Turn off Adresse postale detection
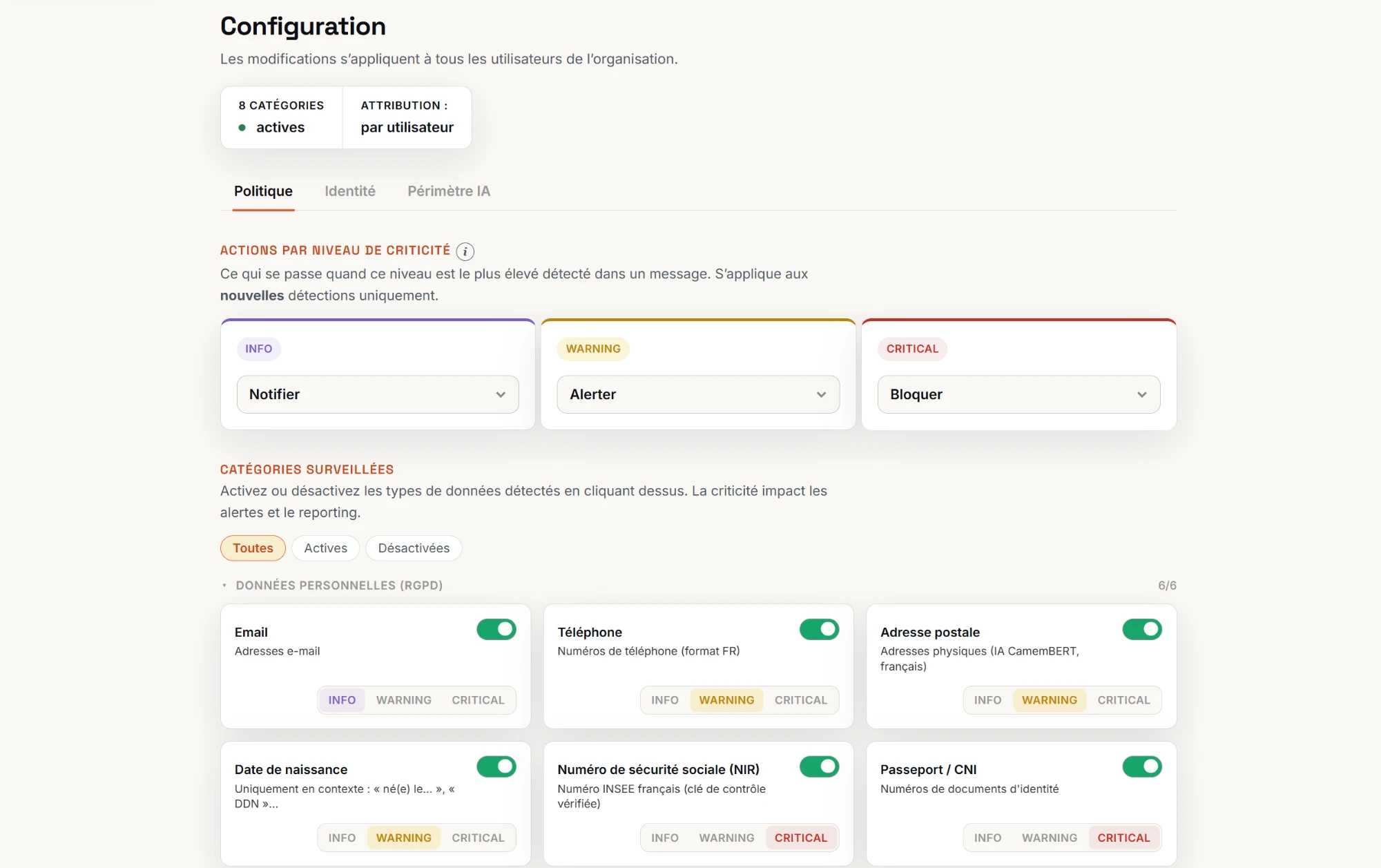Image resolution: width=1381 pixels, height=868 pixels. [x=1142, y=629]
